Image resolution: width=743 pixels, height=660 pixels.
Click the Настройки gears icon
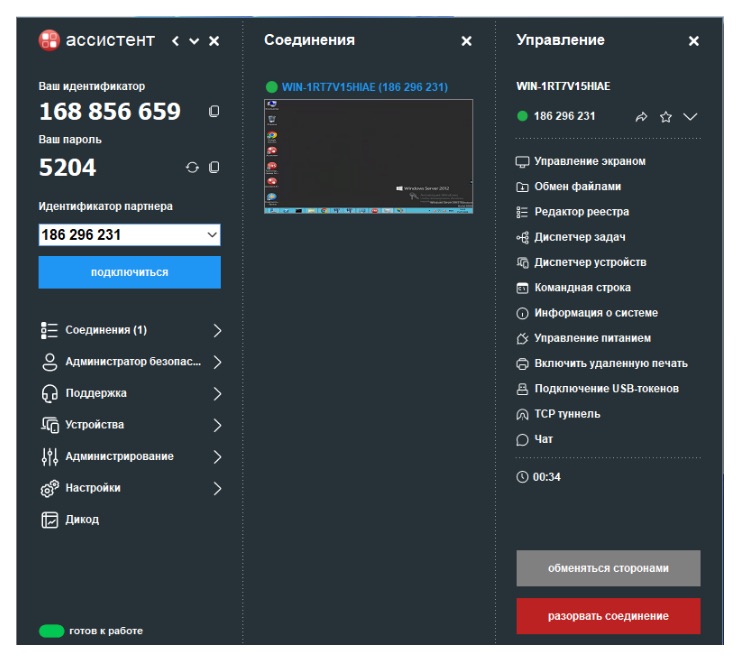click(x=49, y=488)
